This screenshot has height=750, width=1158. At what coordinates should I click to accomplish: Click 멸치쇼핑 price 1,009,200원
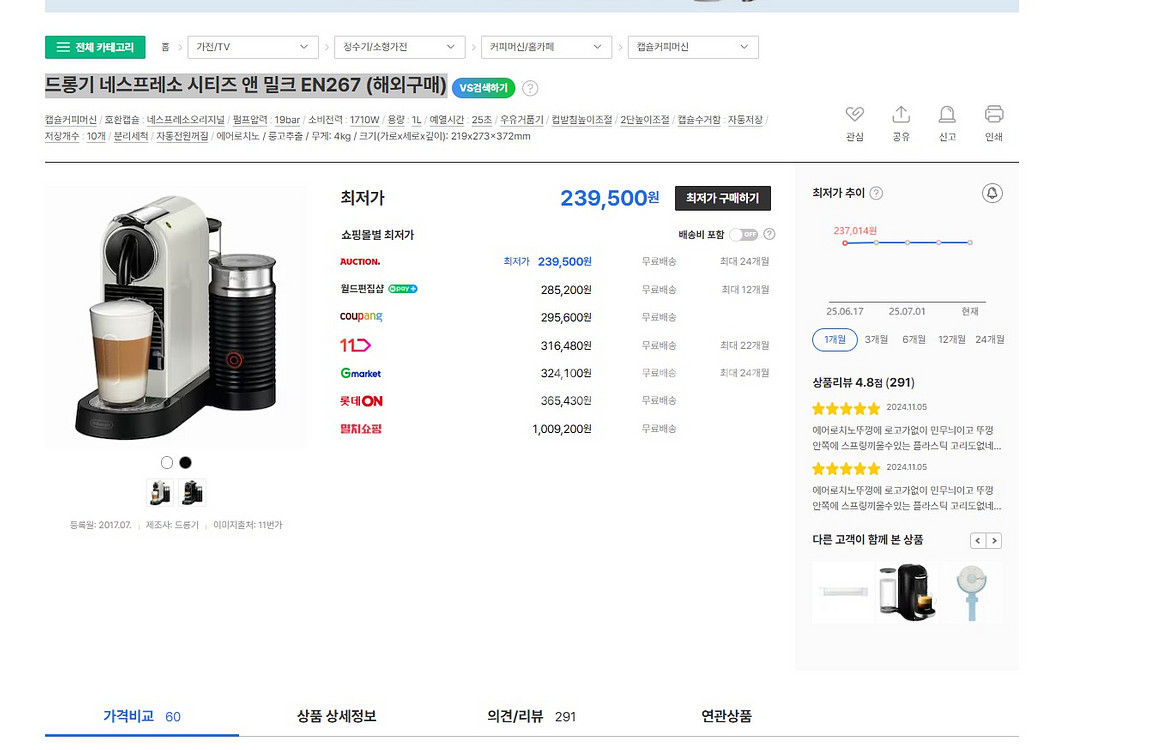coord(562,429)
